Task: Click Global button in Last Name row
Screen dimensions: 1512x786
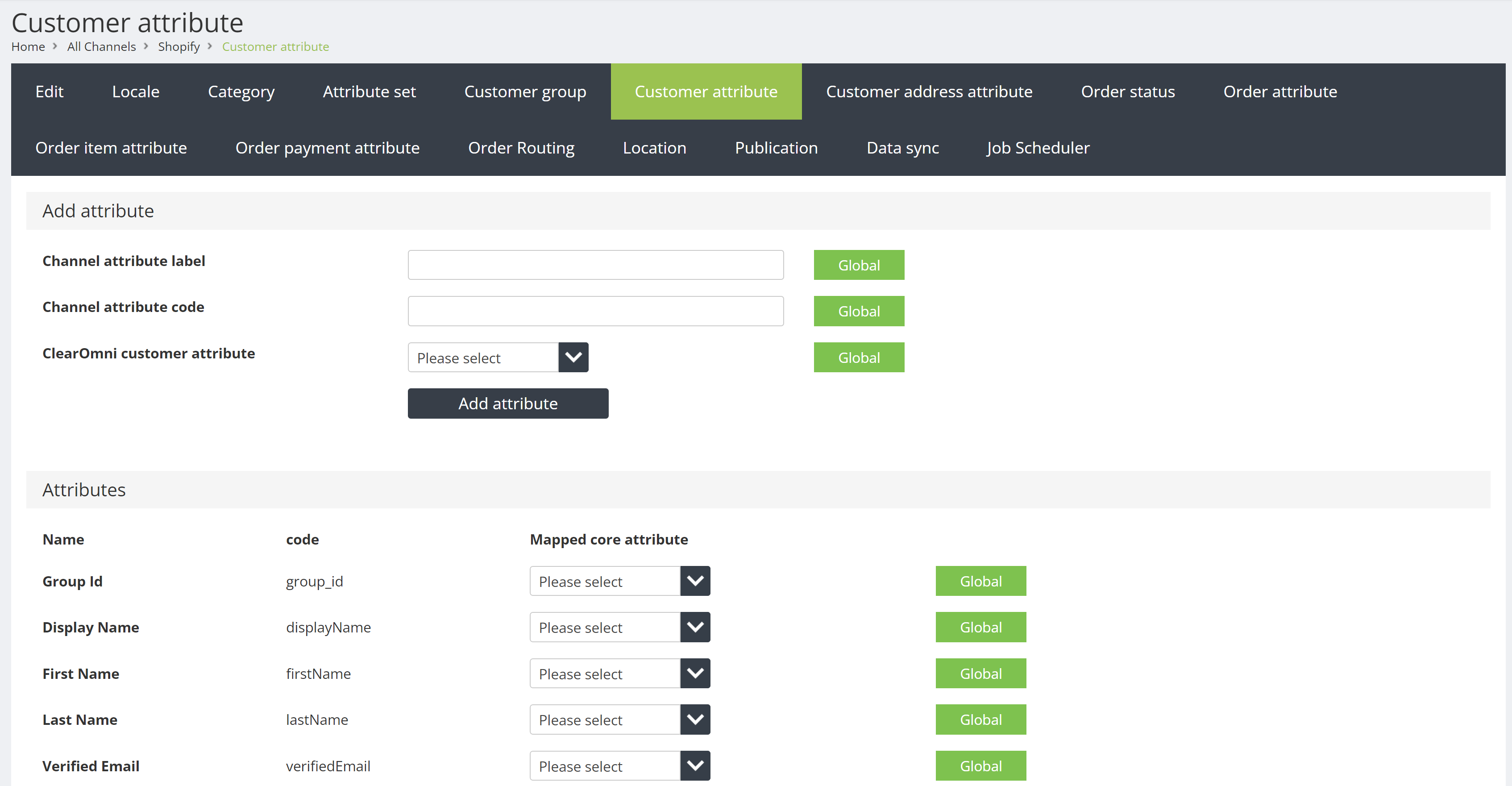Action: tap(981, 719)
